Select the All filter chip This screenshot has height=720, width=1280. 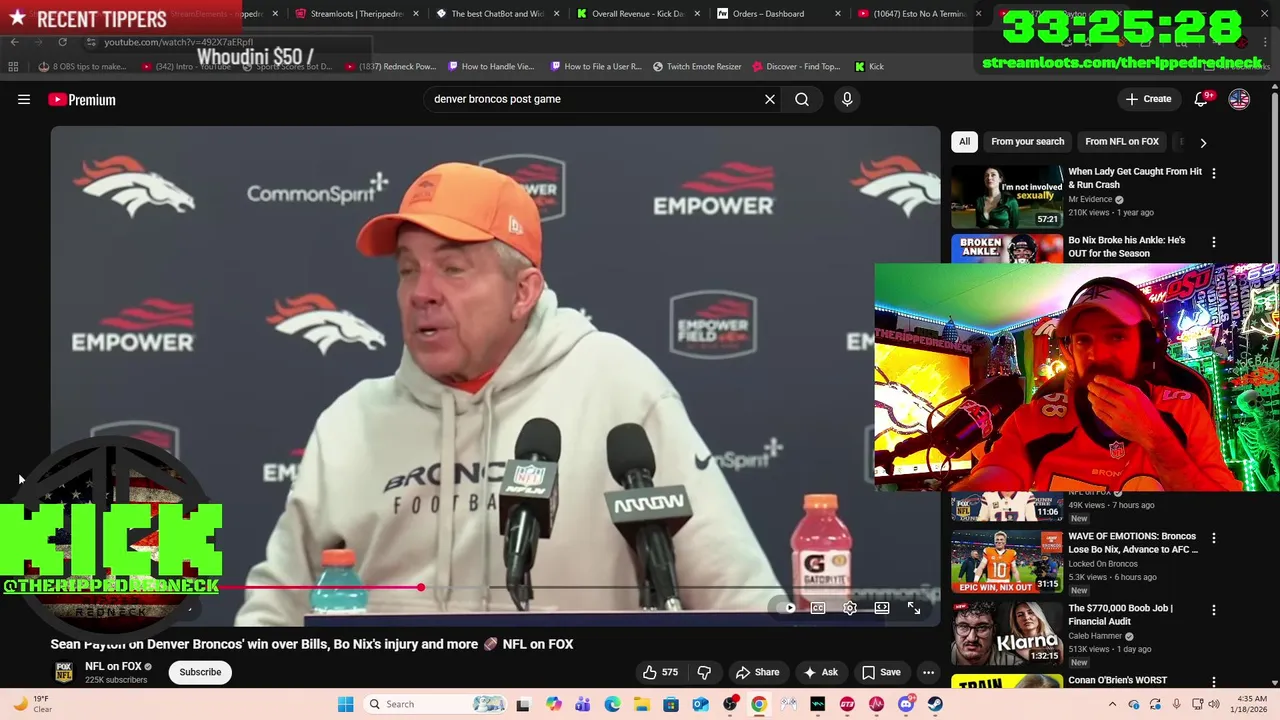964,142
